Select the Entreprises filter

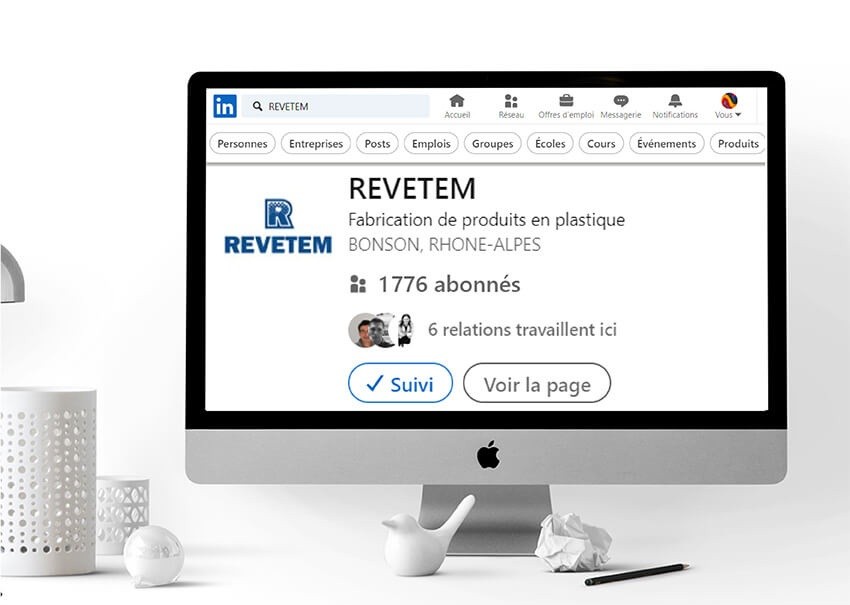[x=316, y=144]
